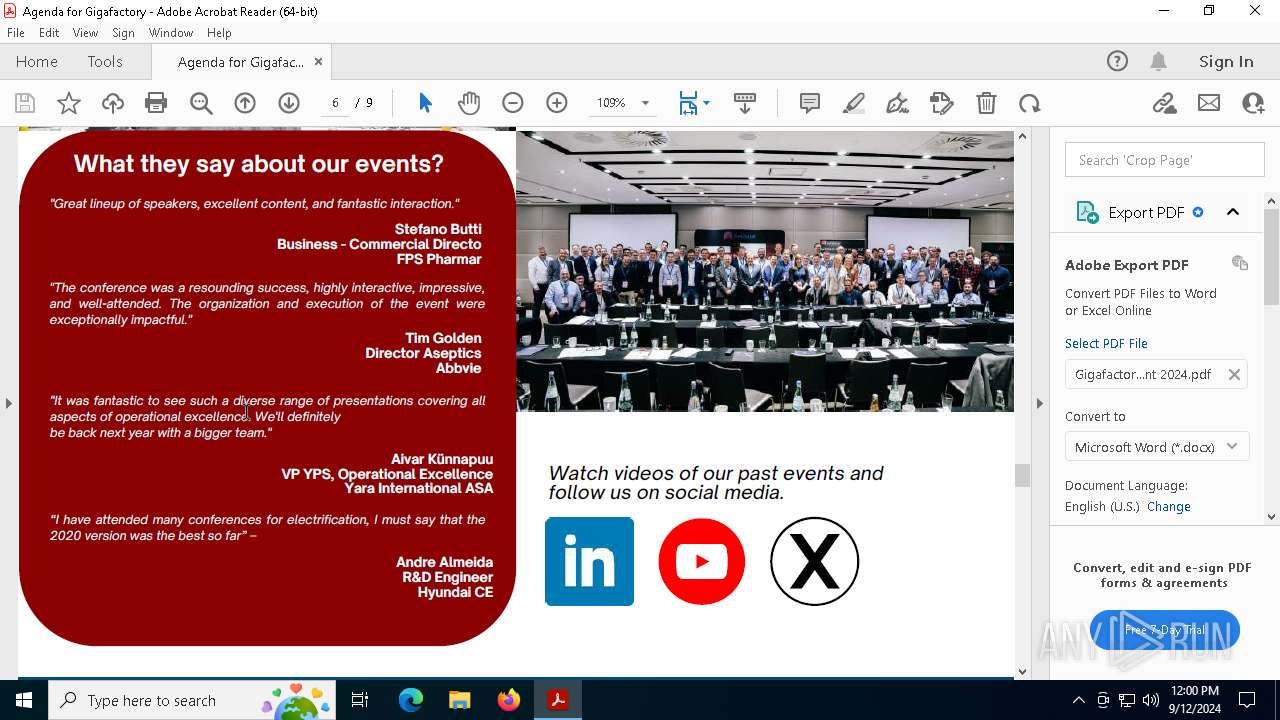
Task: Start the Free 7-Day Trial
Action: tap(1165, 630)
